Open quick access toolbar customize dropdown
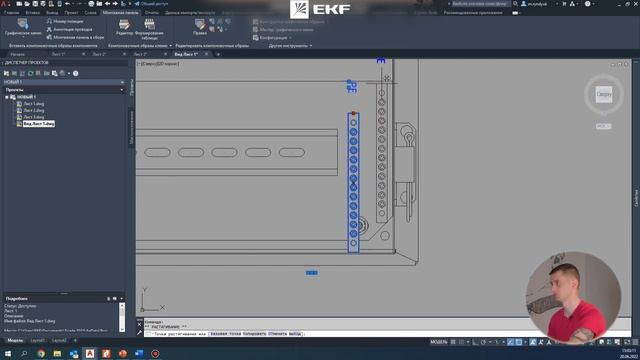 130,4
